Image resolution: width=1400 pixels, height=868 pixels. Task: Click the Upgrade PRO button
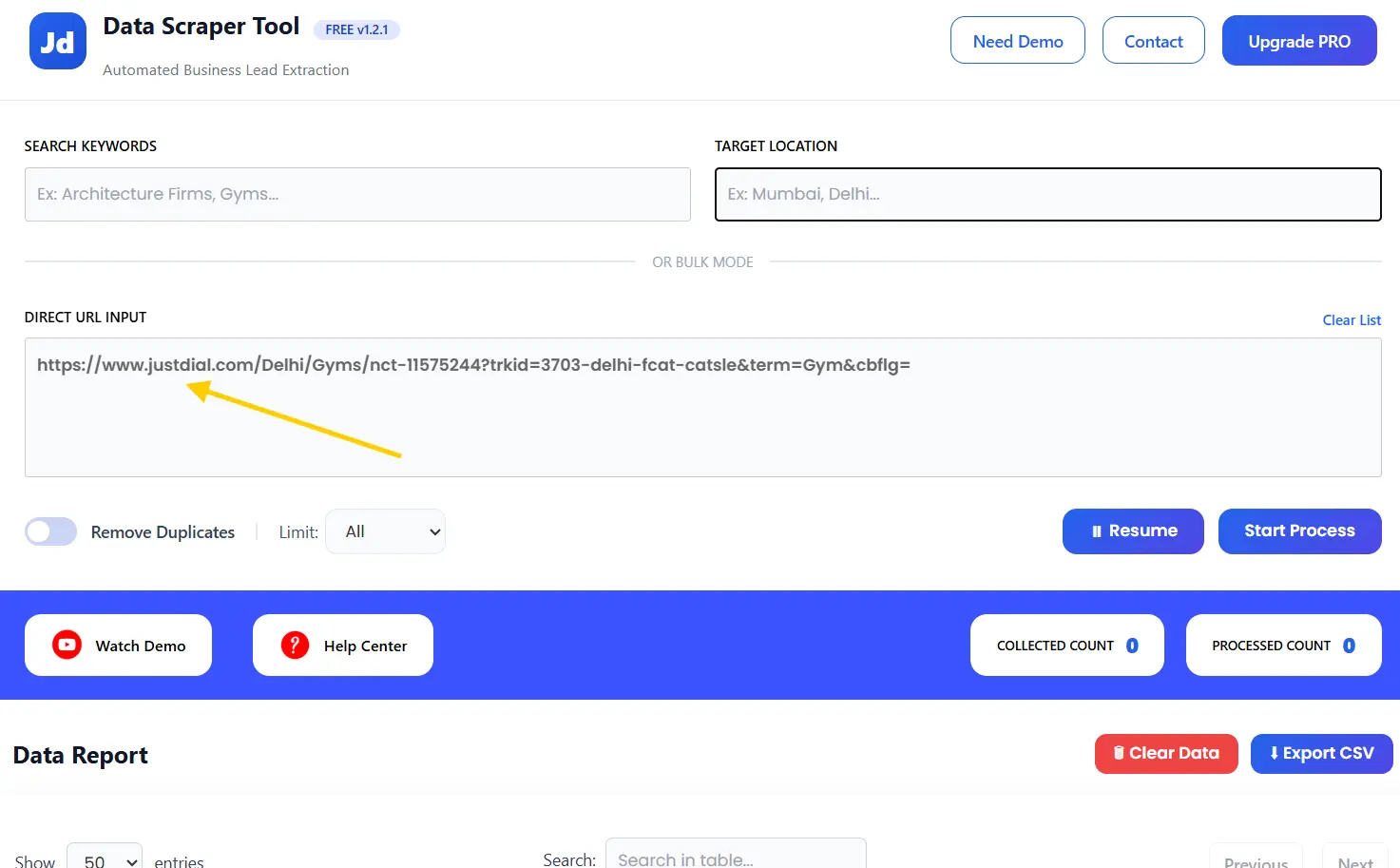pyautogui.click(x=1299, y=40)
